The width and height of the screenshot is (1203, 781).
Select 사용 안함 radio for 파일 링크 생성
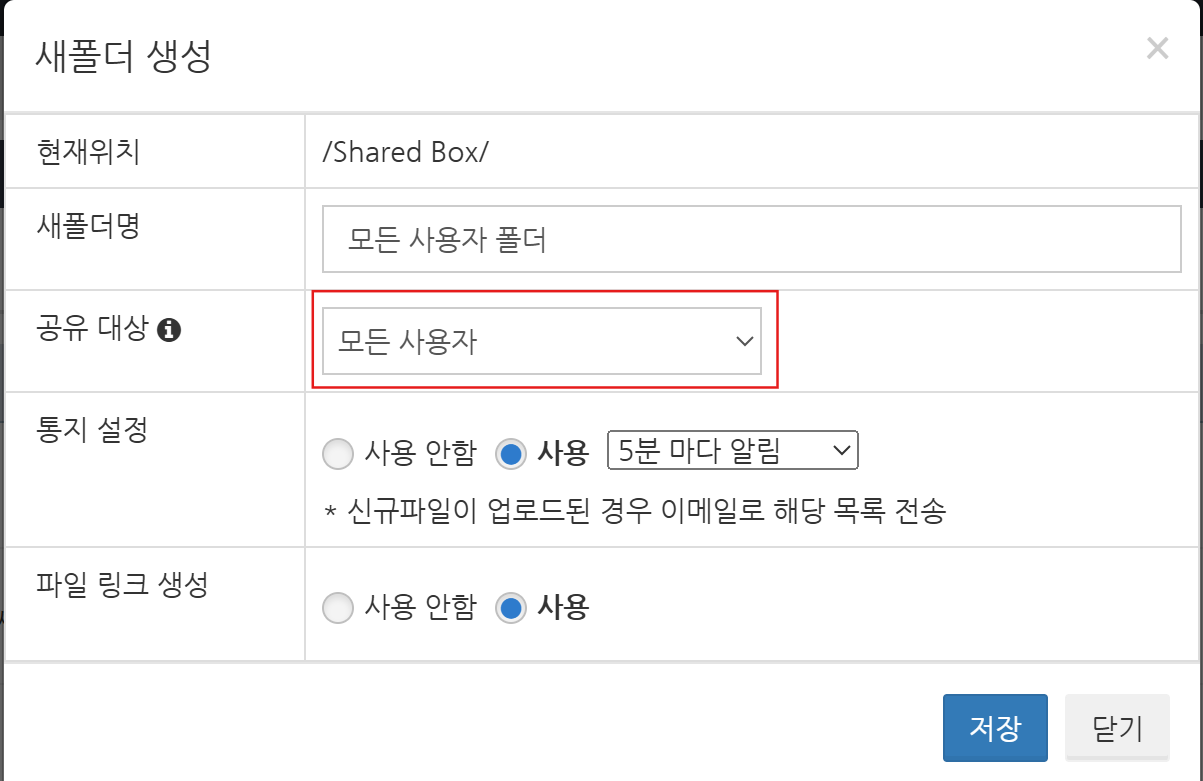[339, 607]
